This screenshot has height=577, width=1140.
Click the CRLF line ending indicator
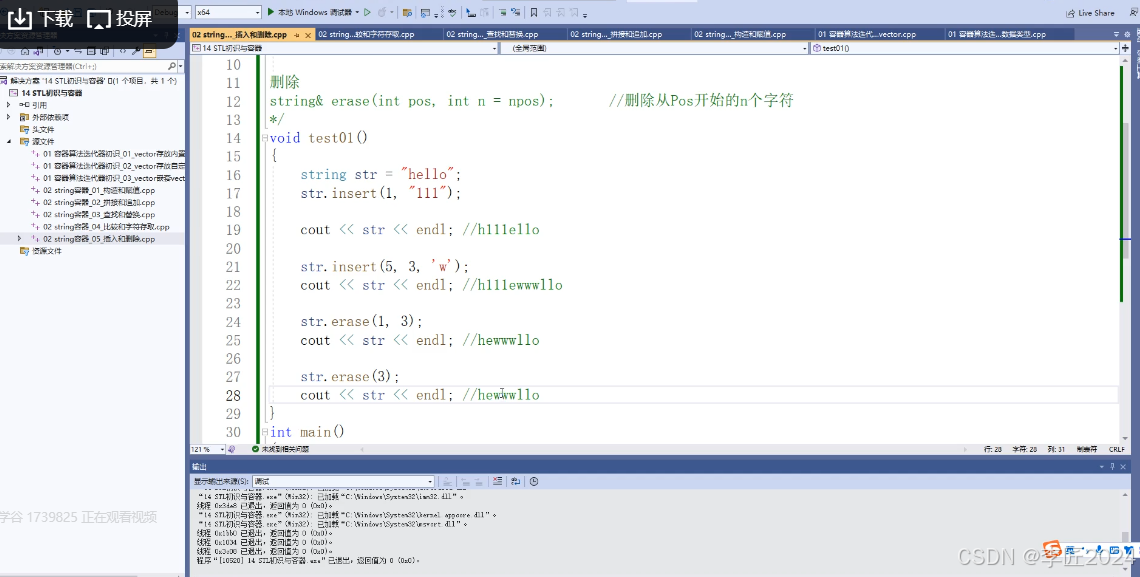(x=1117, y=449)
